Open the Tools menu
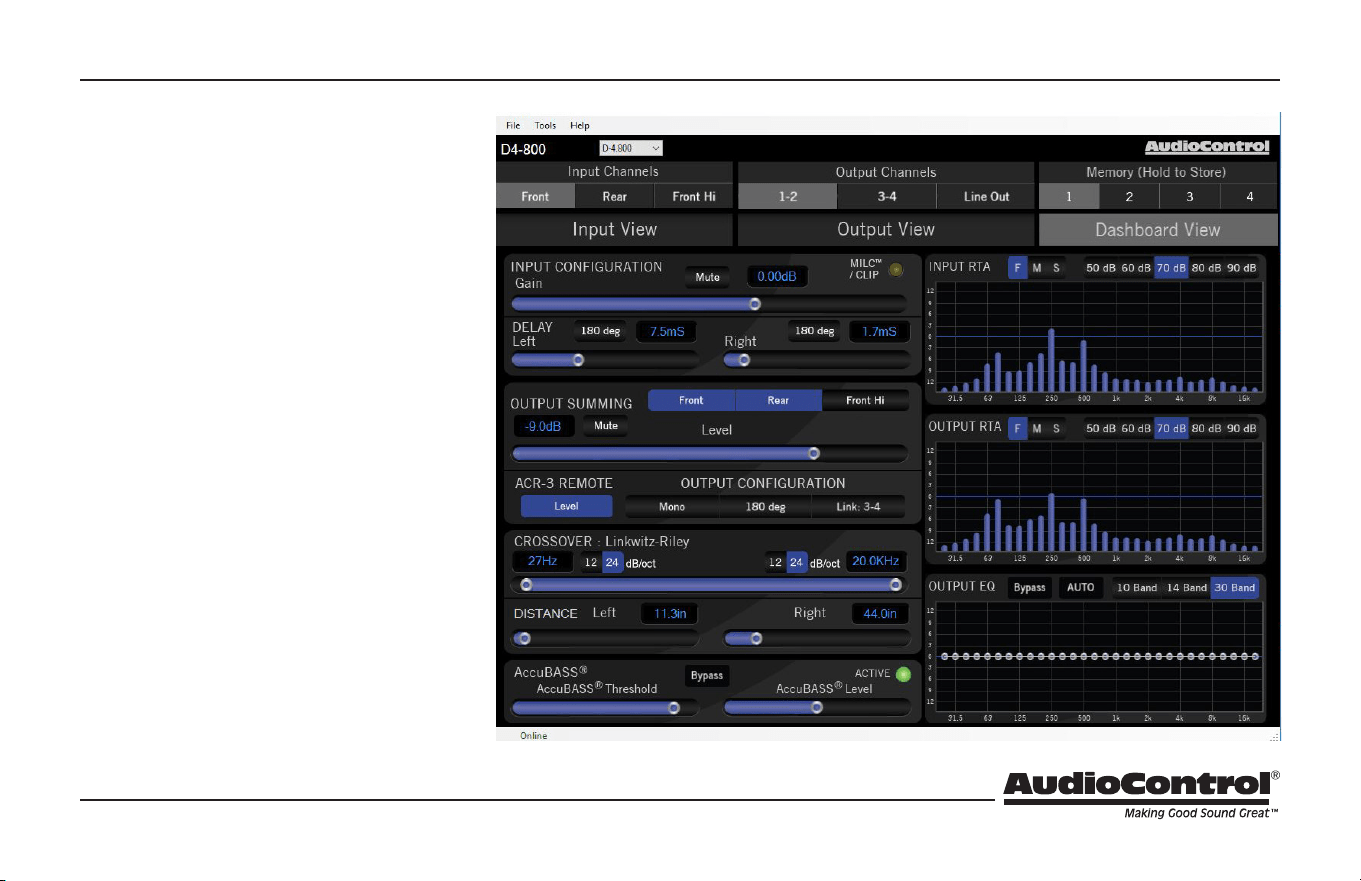1361x881 pixels. (545, 126)
